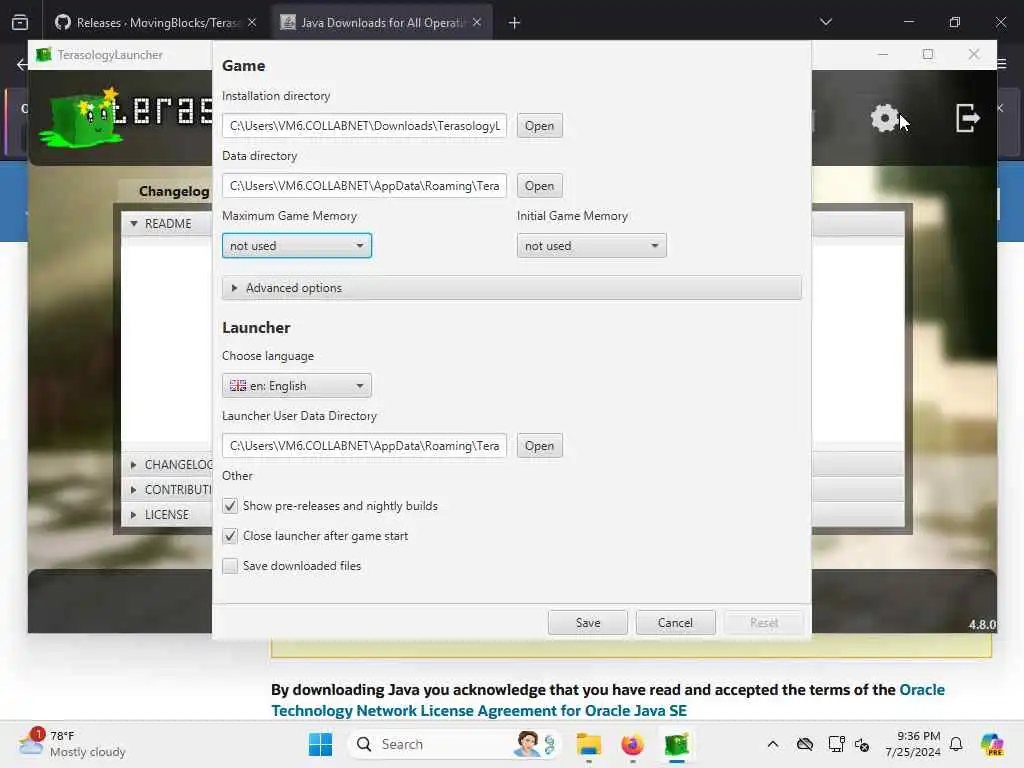1024x768 pixels.
Task: Open Data directory folder
Action: point(539,186)
